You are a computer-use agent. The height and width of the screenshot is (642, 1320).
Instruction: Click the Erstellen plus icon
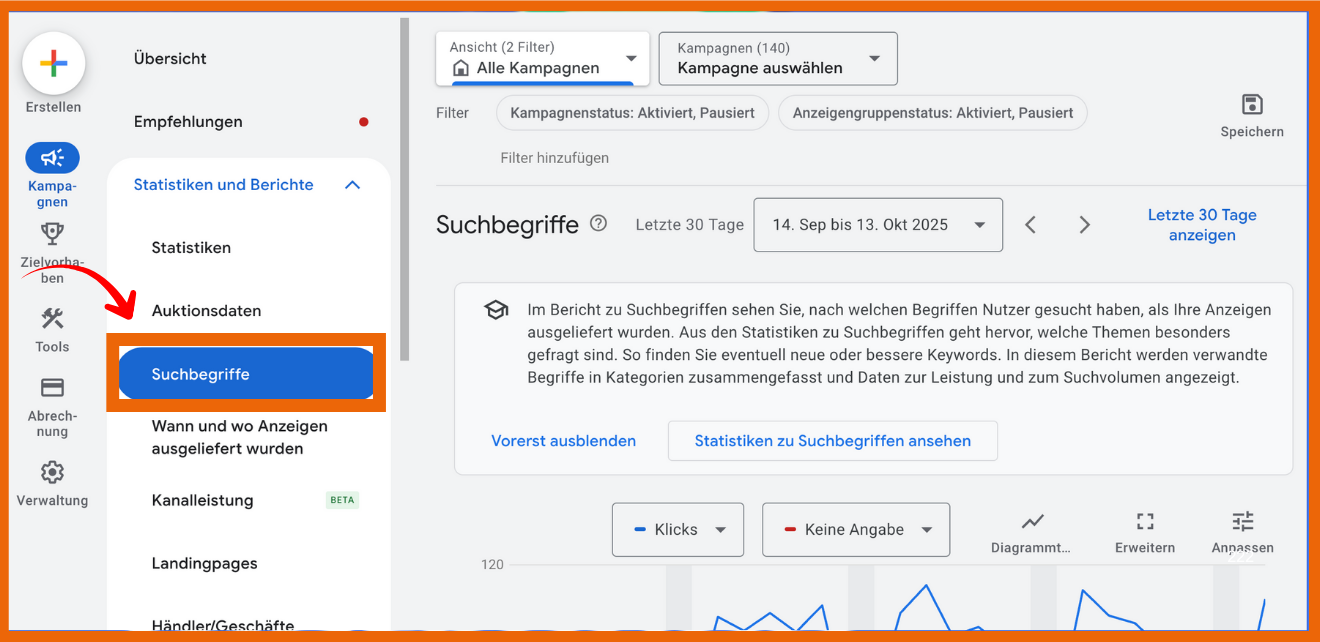[53, 64]
